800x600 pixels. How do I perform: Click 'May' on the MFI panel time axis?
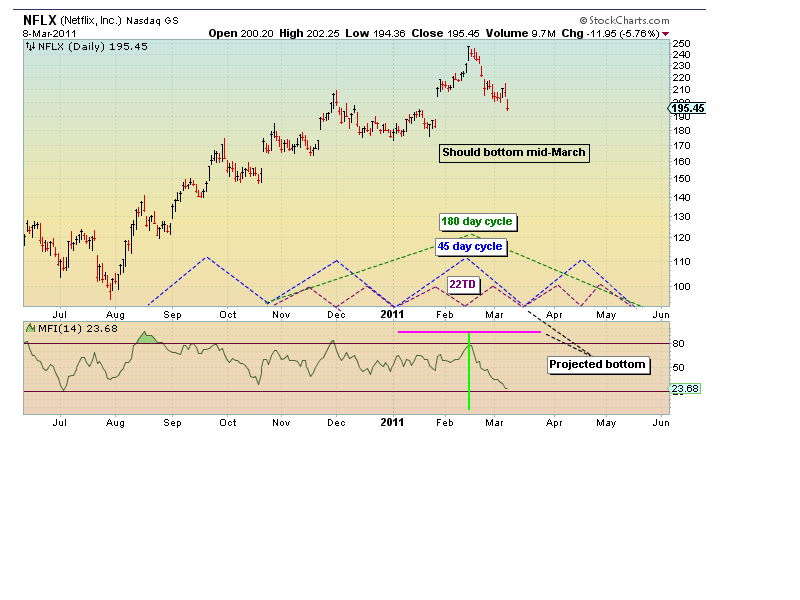[606, 423]
